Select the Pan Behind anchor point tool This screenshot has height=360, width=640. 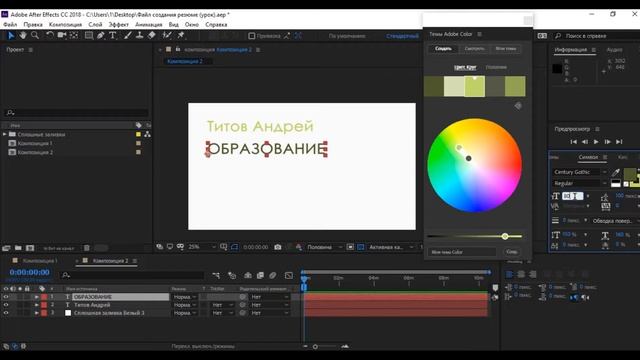coord(74,36)
